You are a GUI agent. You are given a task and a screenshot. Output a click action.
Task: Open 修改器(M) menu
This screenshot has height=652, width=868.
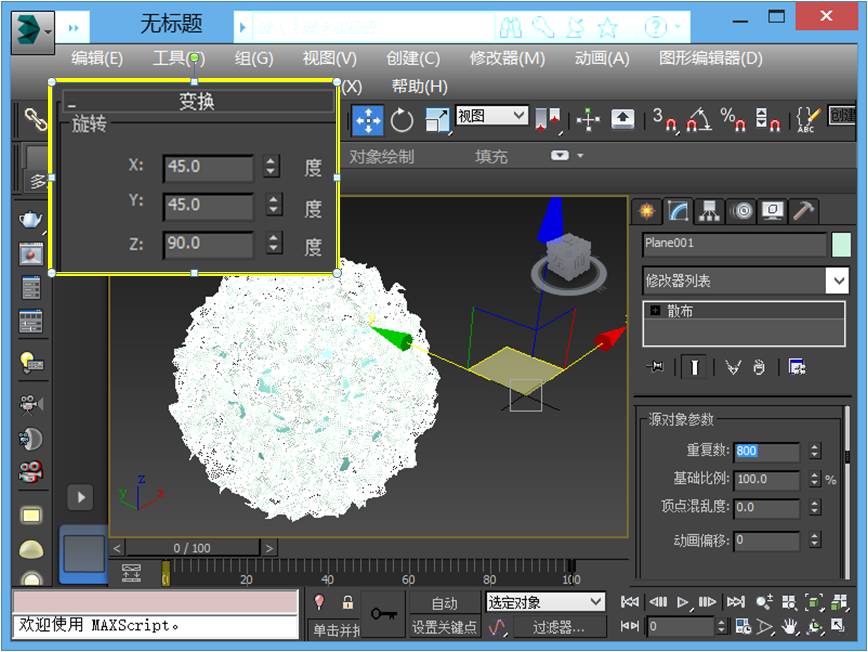(507, 58)
